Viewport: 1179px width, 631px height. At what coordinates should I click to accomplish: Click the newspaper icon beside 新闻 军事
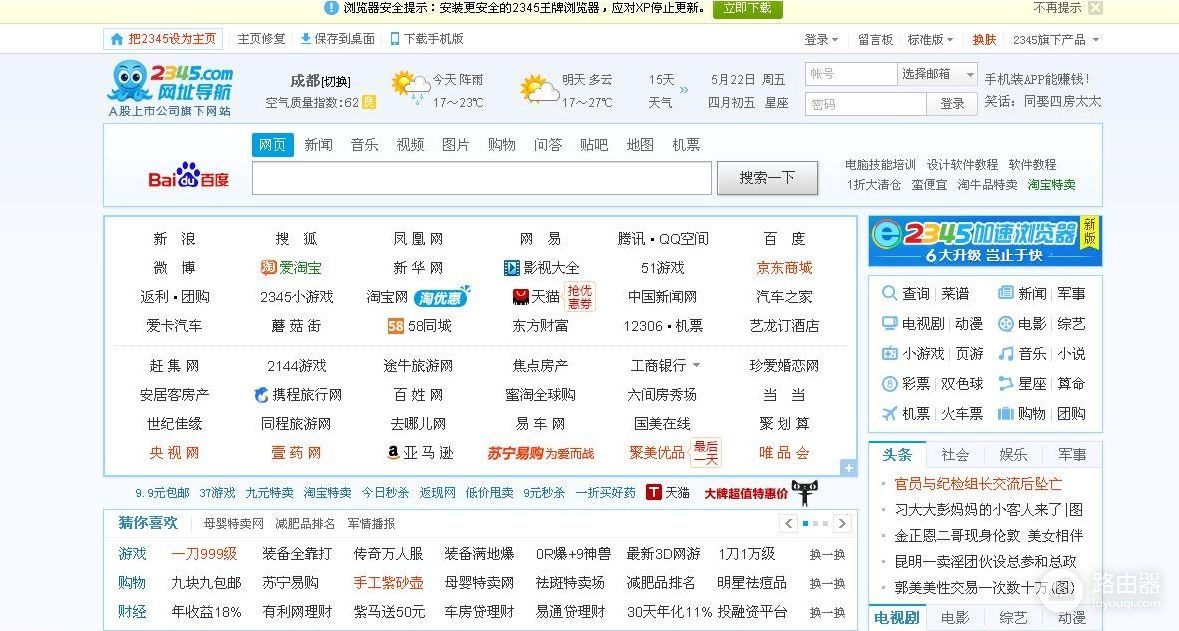click(1005, 293)
